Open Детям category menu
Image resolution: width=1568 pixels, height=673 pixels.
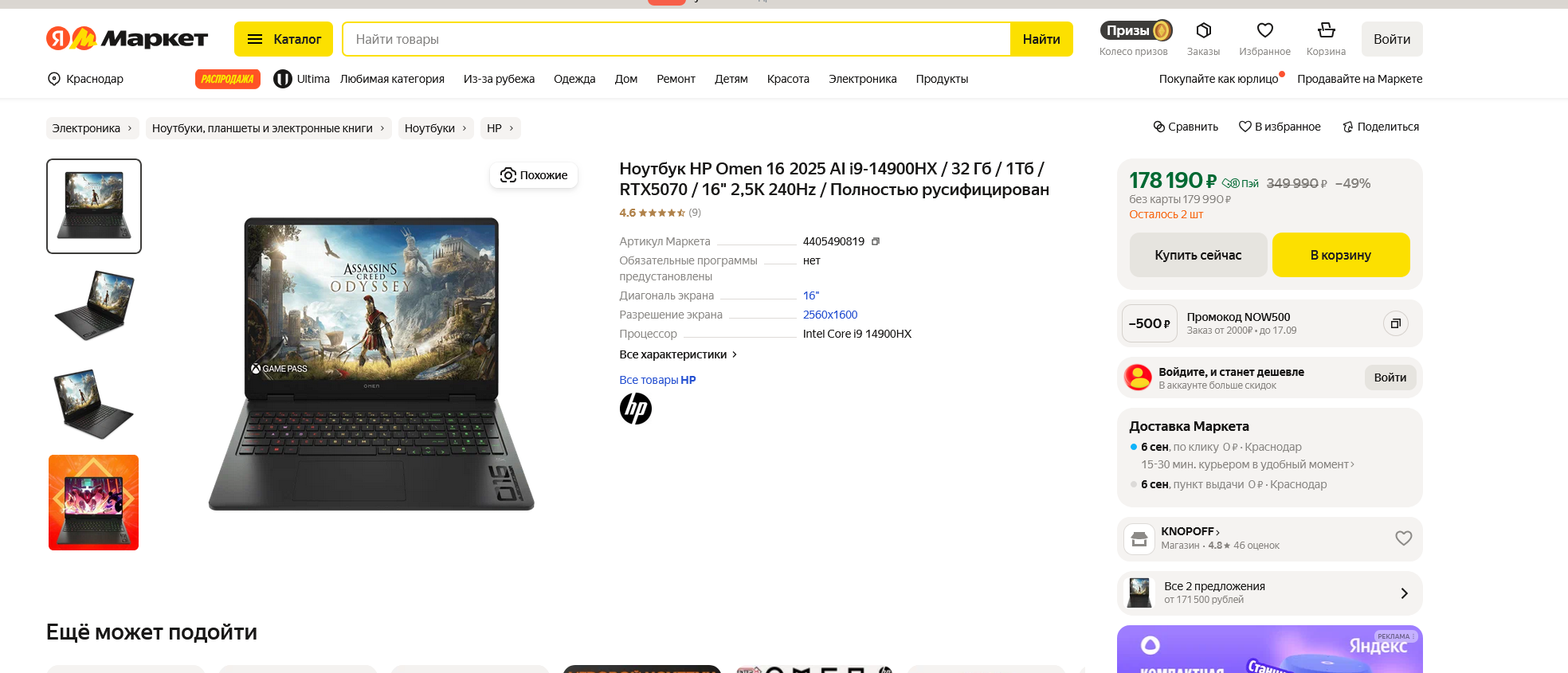tap(731, 79)
